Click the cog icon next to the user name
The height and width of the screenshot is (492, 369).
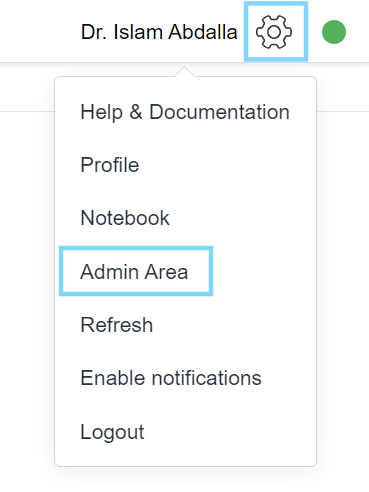[x=274, y=32]
